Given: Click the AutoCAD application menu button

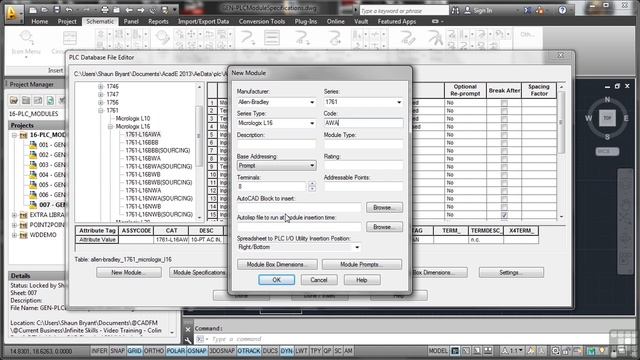Looking at the screenshot, I should (x=13, y=14).
